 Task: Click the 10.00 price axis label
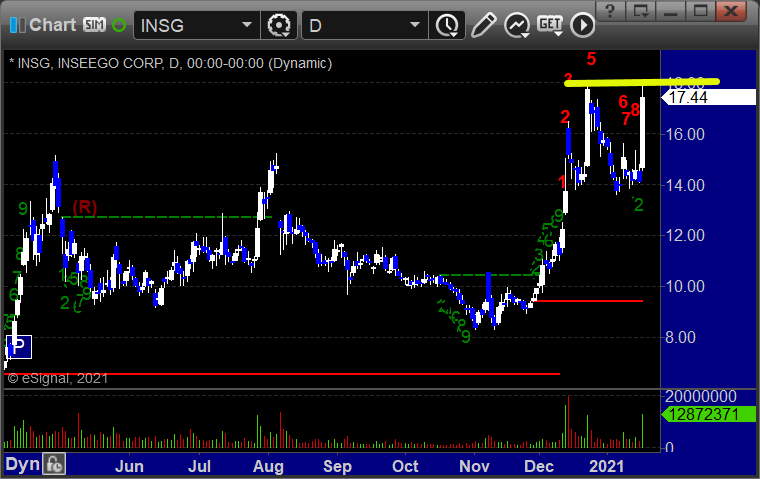(685, 286)
